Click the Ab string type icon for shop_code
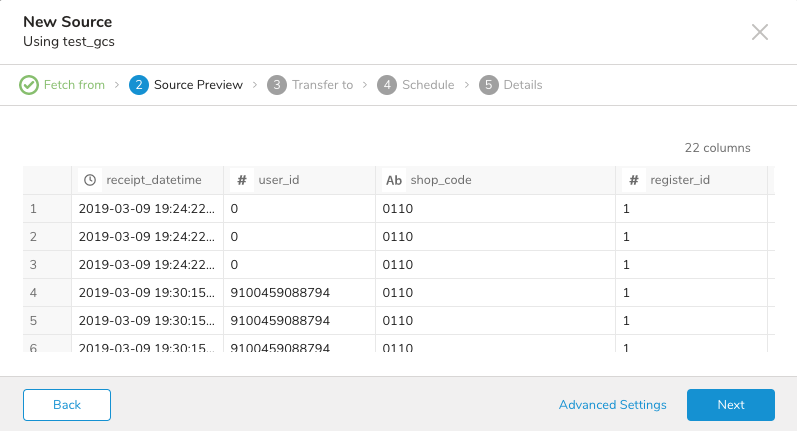The width and height of the screenshot is (797, 431). [x=394, y=180]
